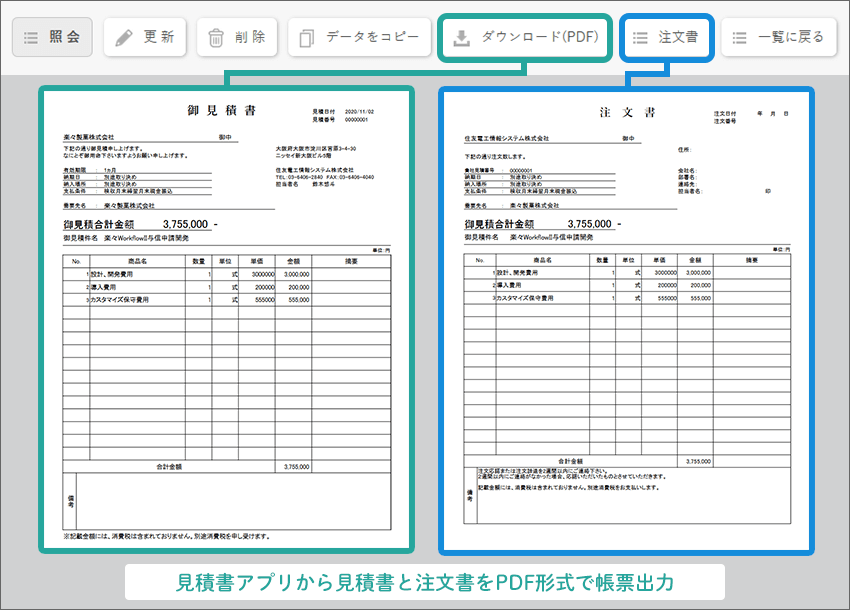Click the 御見積件名 line in the order form
The width and height of the screenshot is (850, 610).
529,237
